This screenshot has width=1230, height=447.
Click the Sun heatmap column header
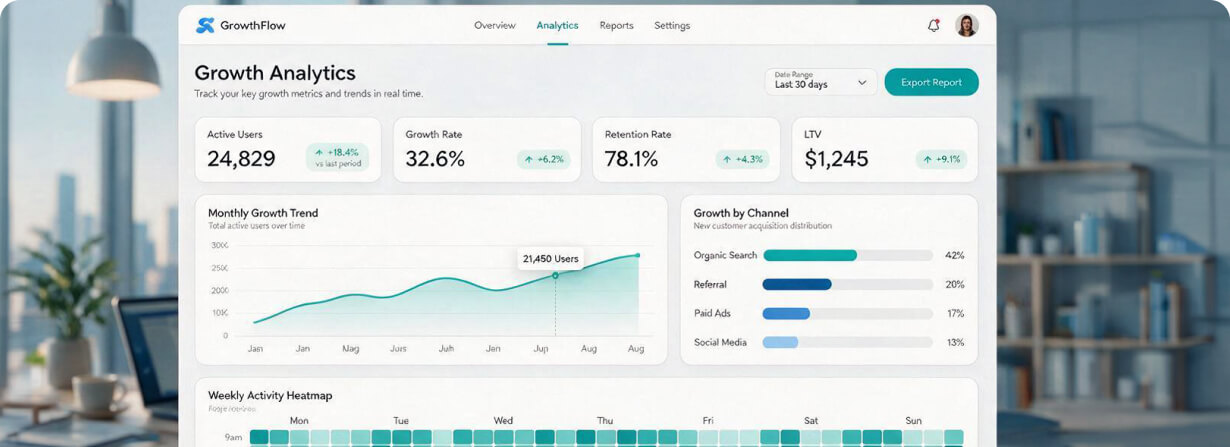pyautogui.click(x=913, y=421)
